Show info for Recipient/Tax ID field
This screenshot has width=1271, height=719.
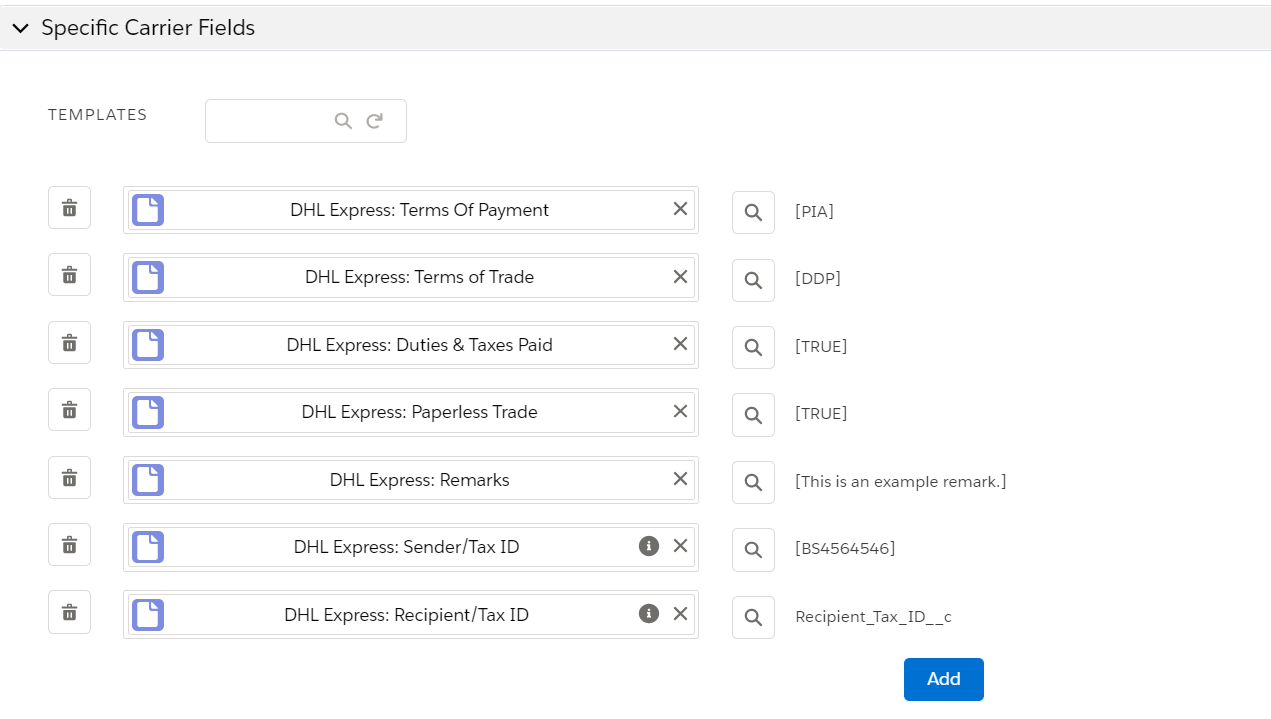coord(649,613)
